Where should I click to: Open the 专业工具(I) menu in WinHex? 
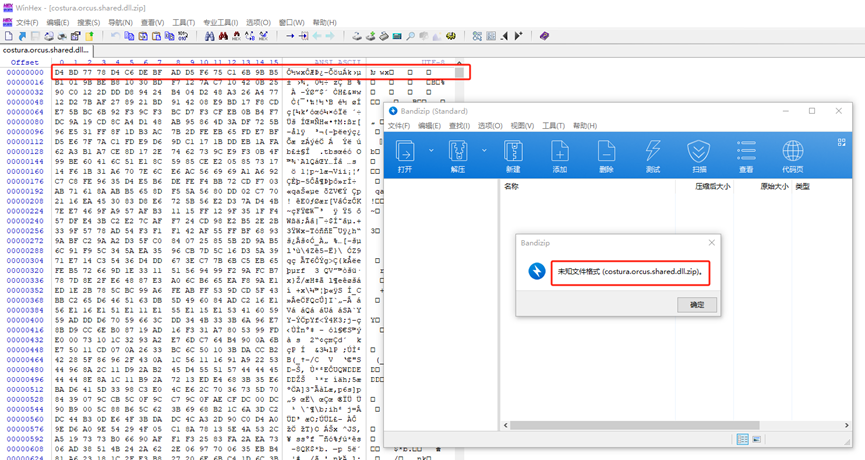point(221,23)
